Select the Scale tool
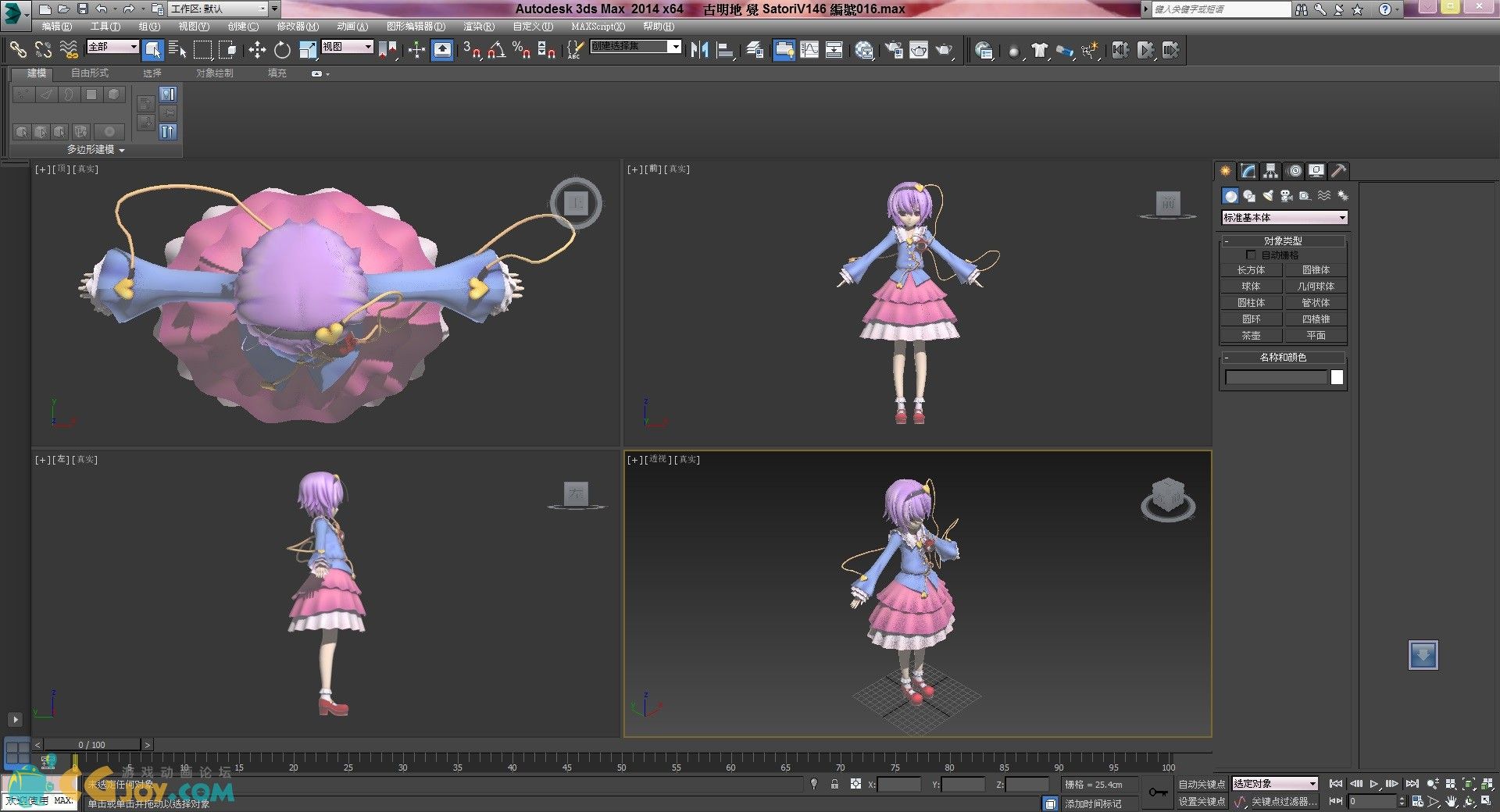 (308, 50)
